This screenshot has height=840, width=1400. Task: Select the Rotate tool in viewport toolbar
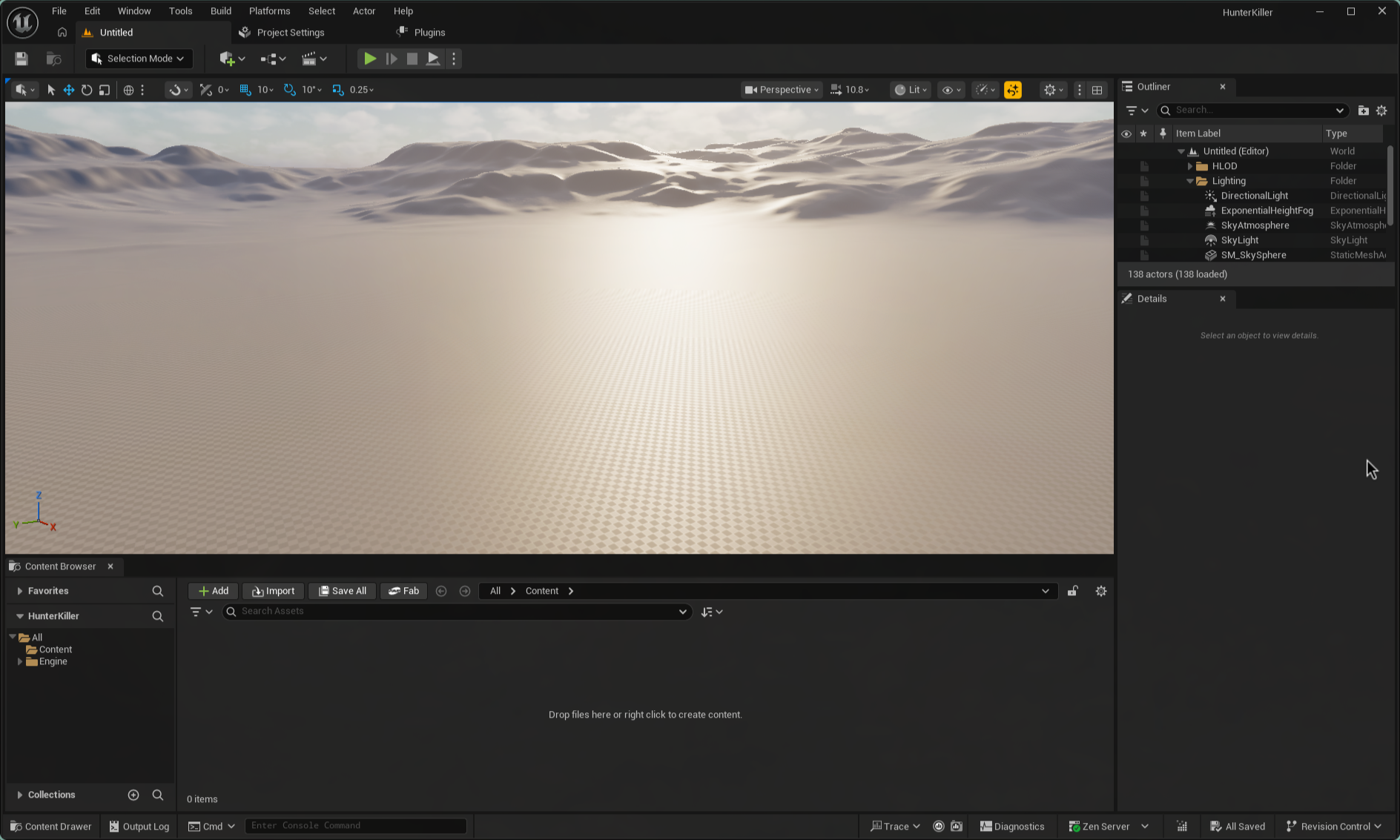tap(87, 90)
